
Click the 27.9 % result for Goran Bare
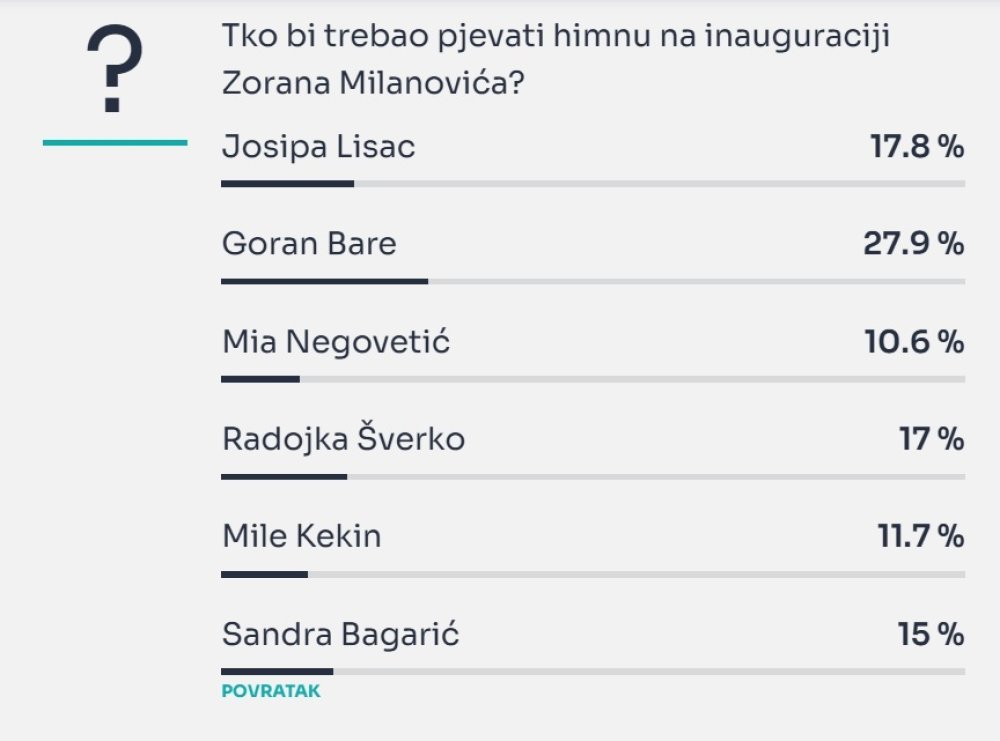[x=913, y=244]
